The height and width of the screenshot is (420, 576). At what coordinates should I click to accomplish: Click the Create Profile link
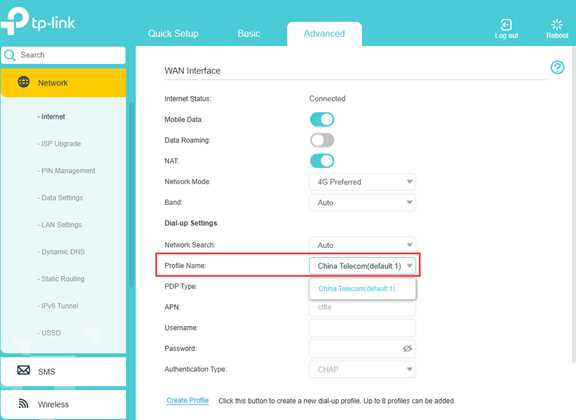point(187,401)
